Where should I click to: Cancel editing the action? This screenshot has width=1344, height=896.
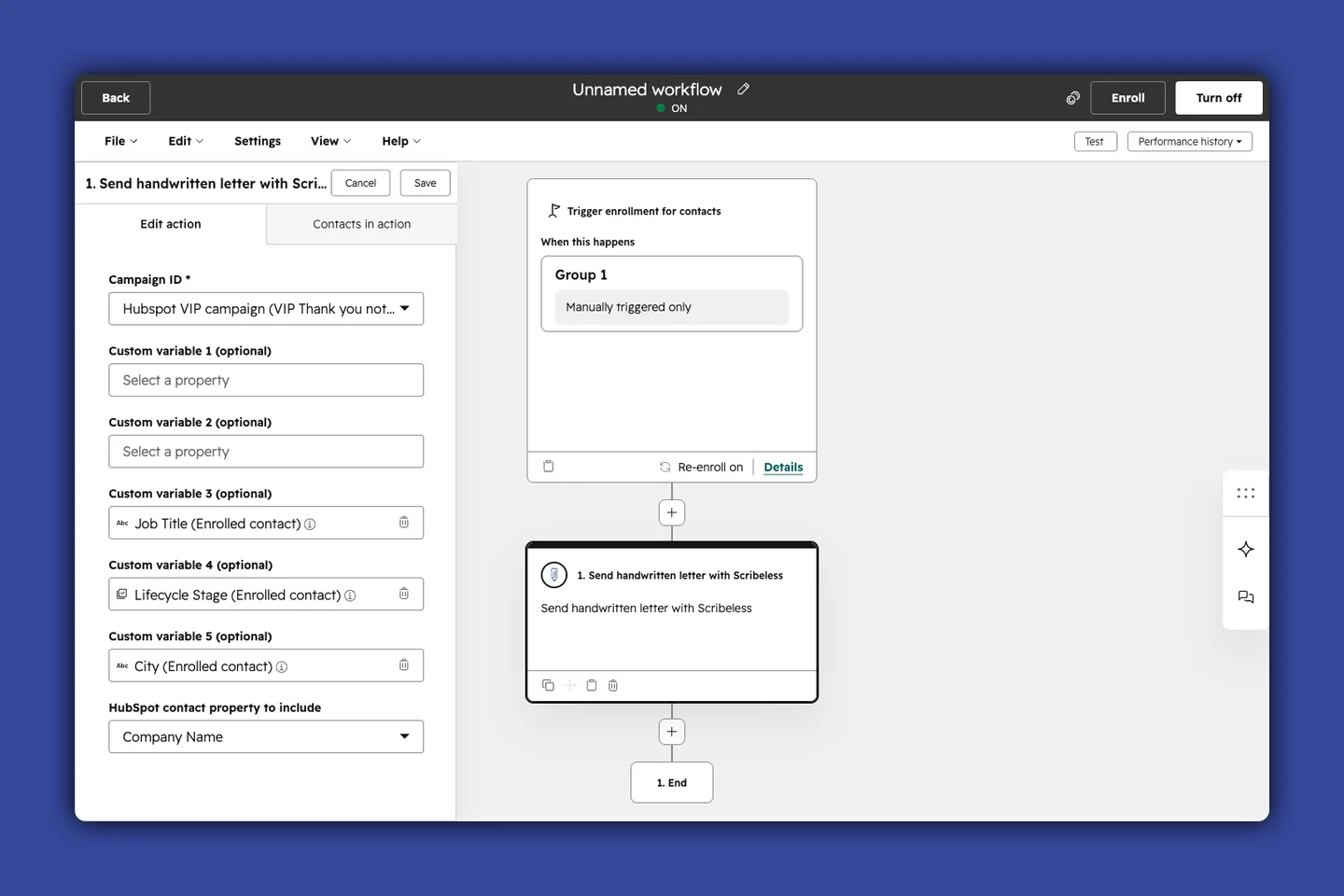[360, 183]
